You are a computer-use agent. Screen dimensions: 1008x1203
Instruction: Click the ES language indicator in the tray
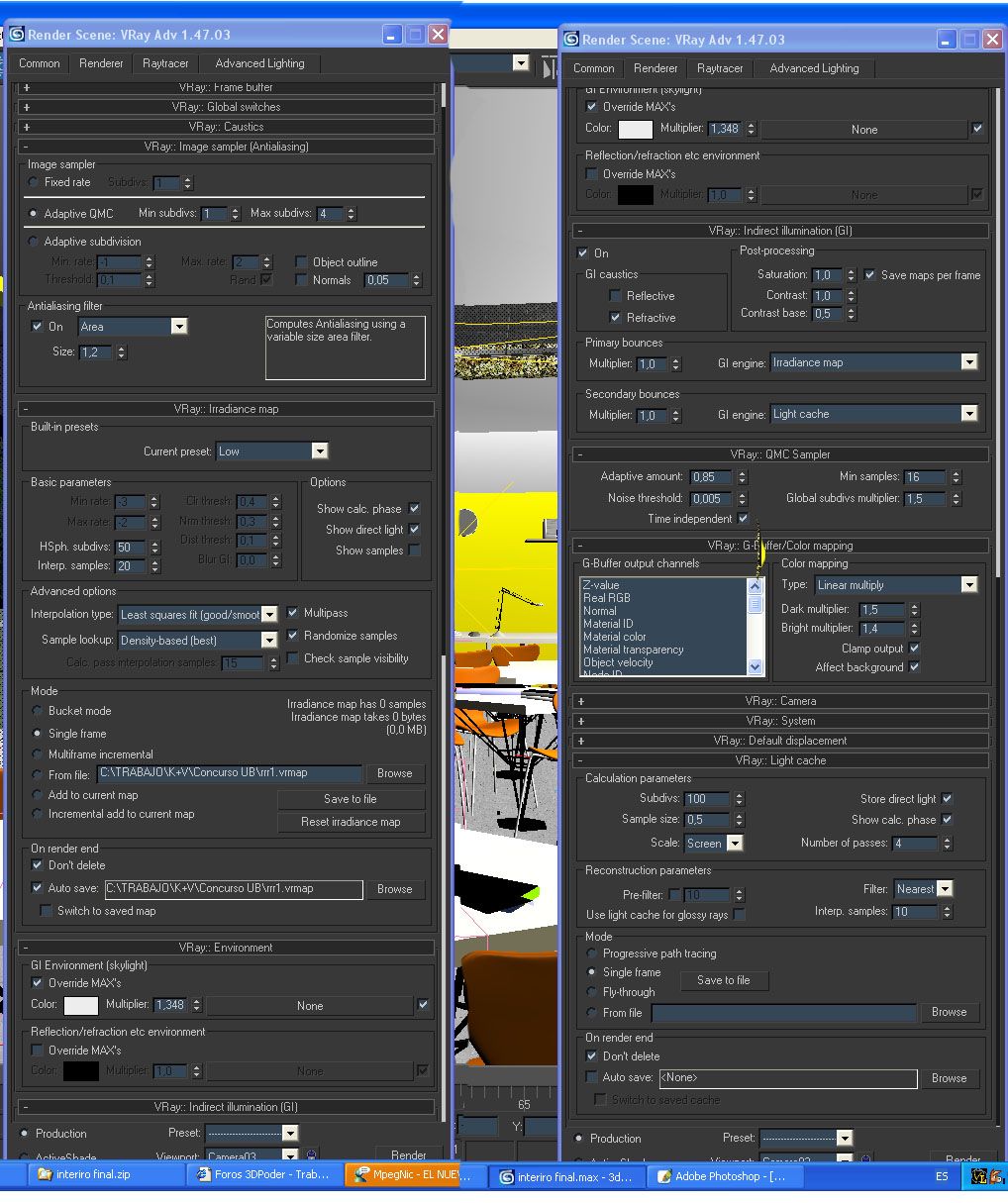click(942, 1176)
